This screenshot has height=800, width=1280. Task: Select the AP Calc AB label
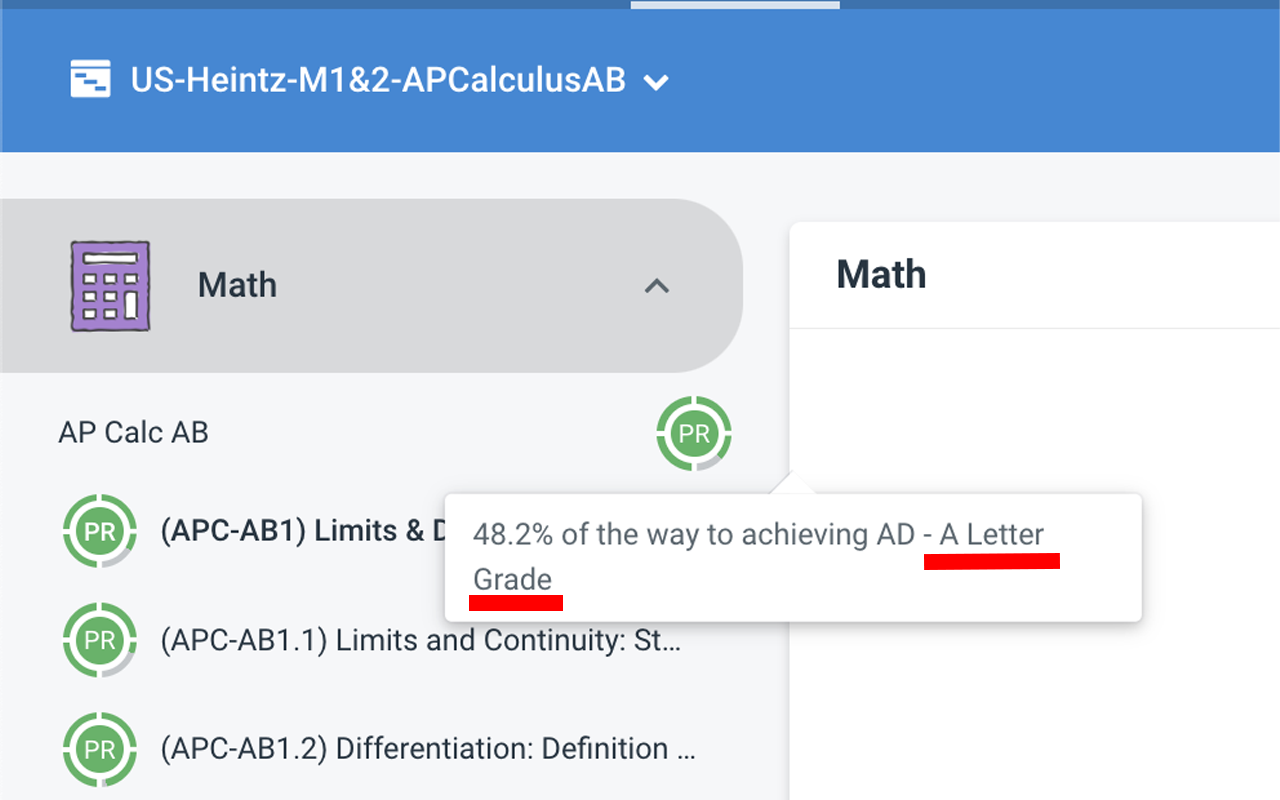click(x=134, y=433)
